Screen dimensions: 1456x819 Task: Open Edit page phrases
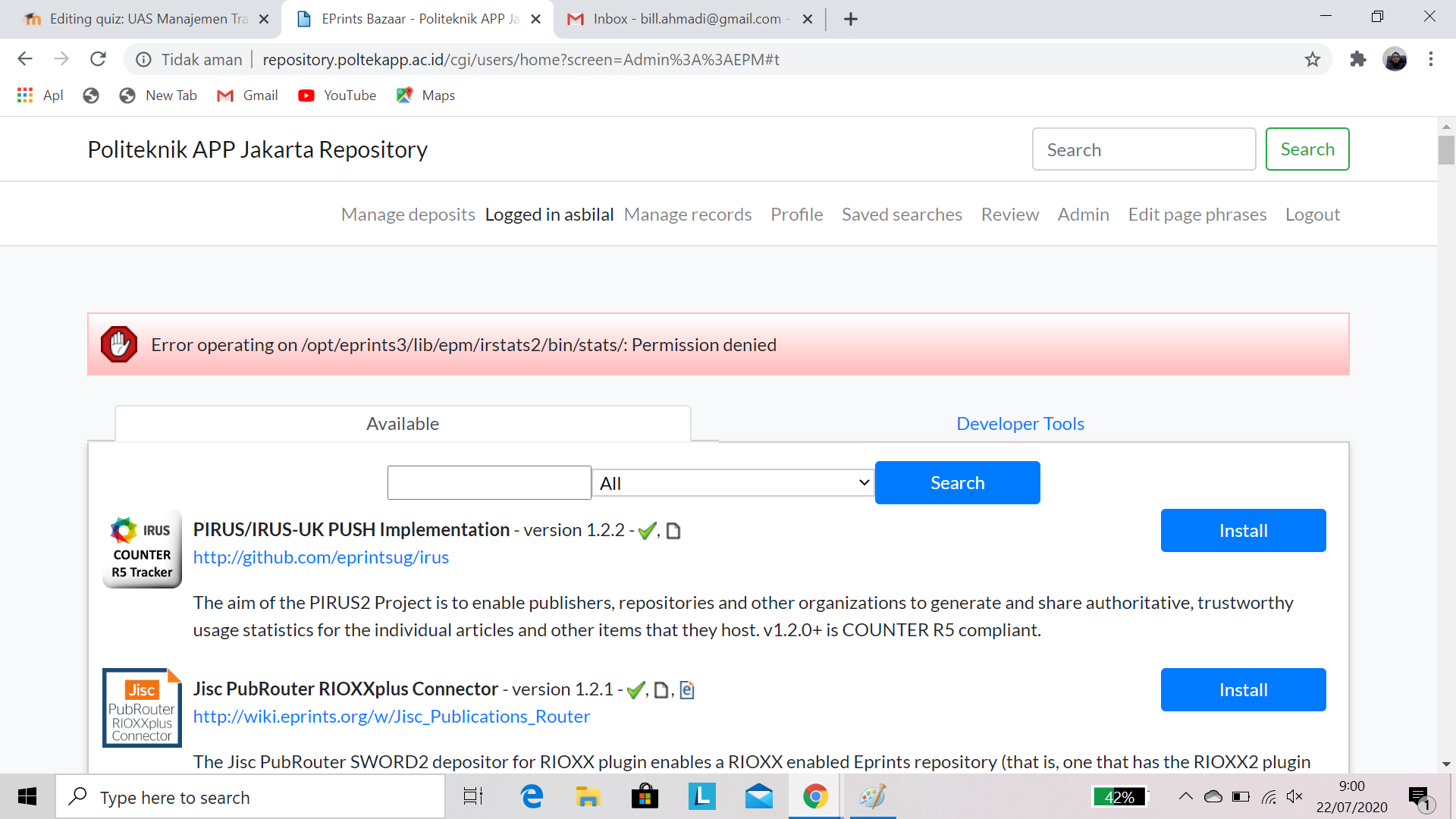pyautogui.click(x=1197, y=215)
